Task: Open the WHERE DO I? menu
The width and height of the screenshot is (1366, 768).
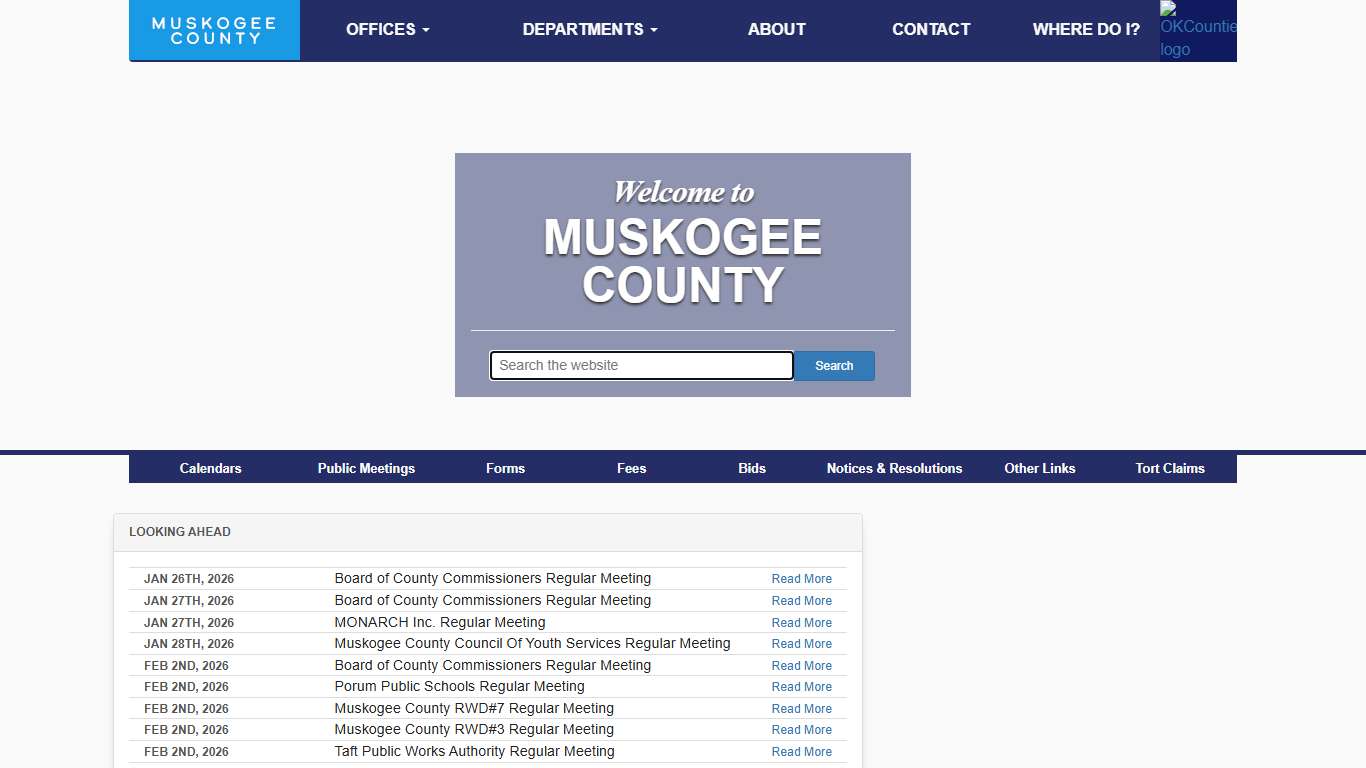Action: point(1086,29)
